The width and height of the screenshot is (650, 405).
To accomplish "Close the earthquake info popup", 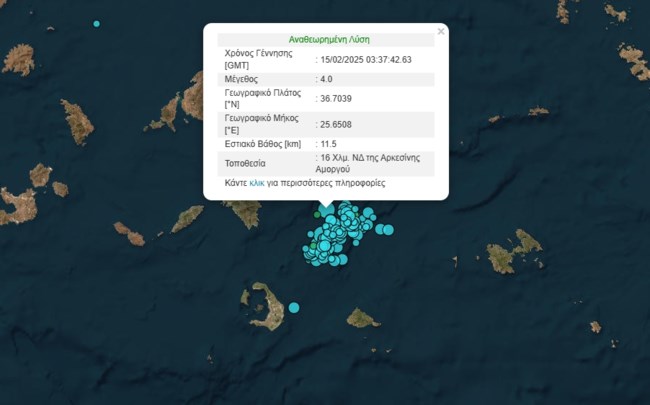I will pyautogui.click(x=441, y=31).
